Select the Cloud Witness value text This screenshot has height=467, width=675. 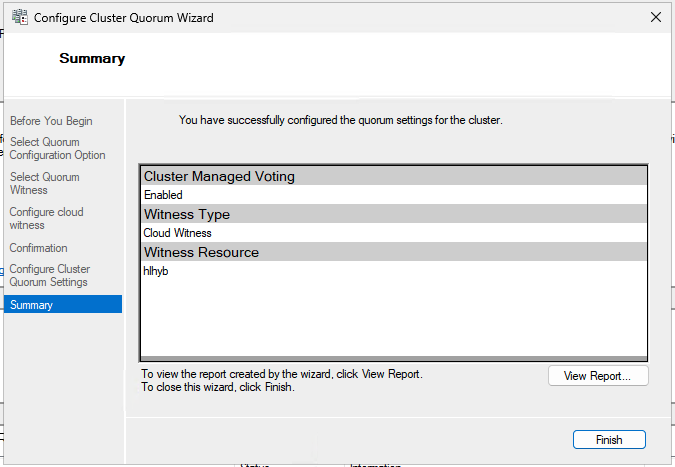click(177, 233)
